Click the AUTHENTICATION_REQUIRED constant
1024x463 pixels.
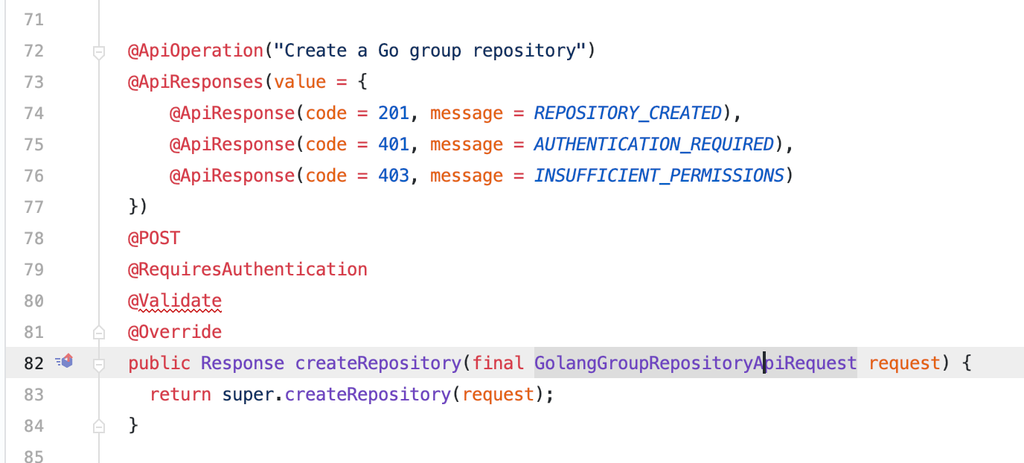pos(654,145)
